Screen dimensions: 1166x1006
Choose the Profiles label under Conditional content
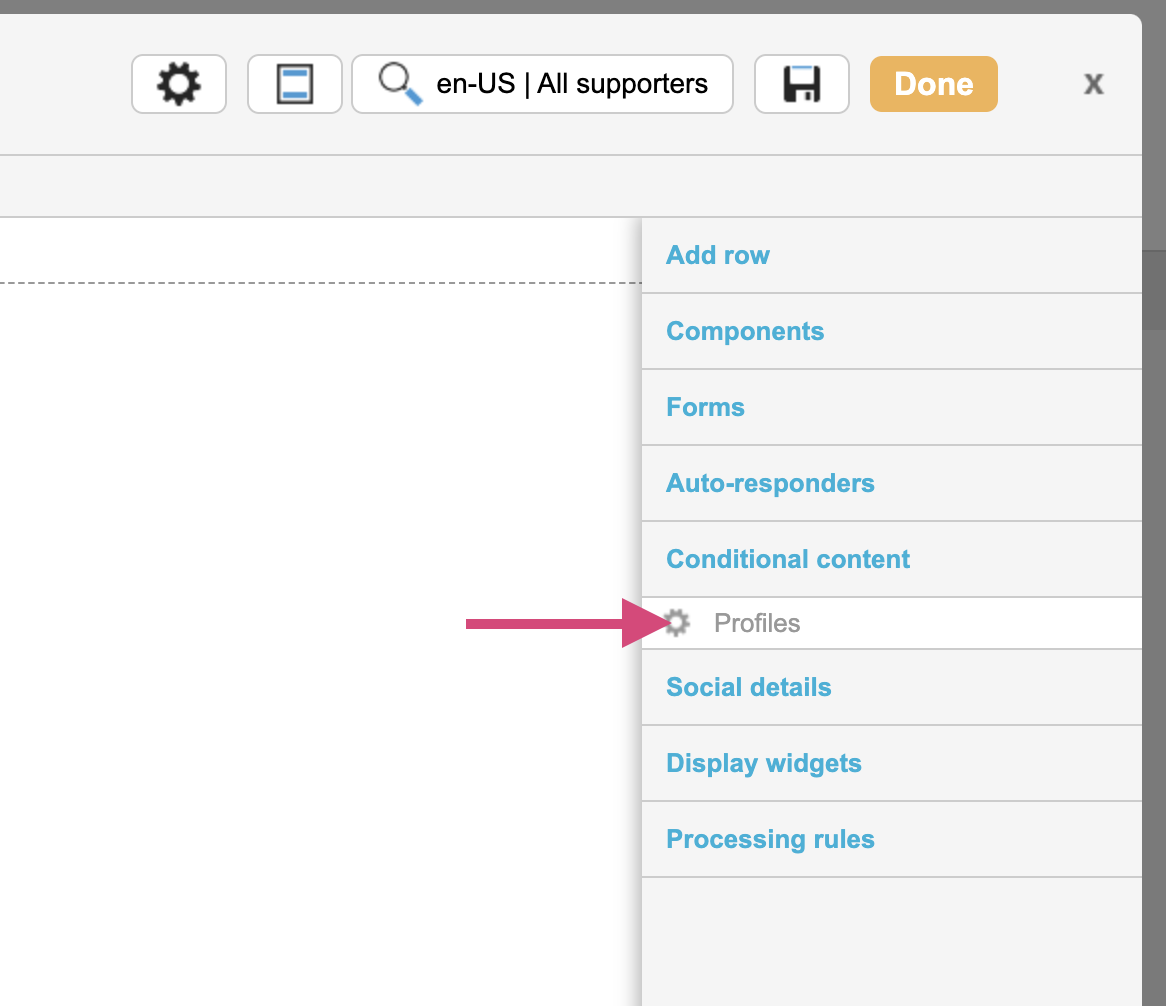click(x=757, y=623)
